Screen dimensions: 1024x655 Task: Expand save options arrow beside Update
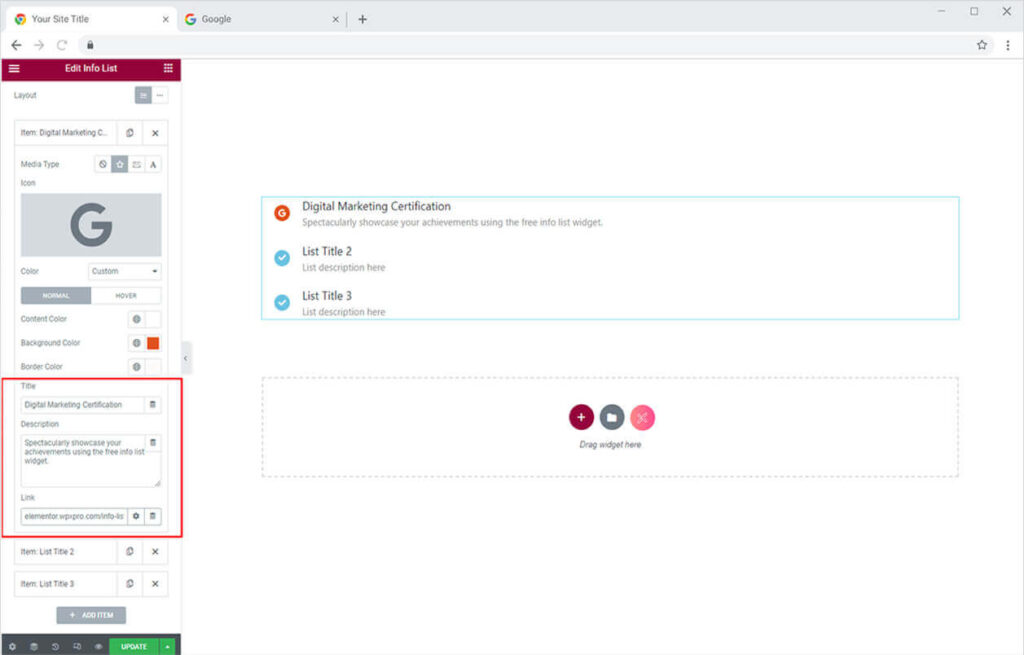click(167, 646)
